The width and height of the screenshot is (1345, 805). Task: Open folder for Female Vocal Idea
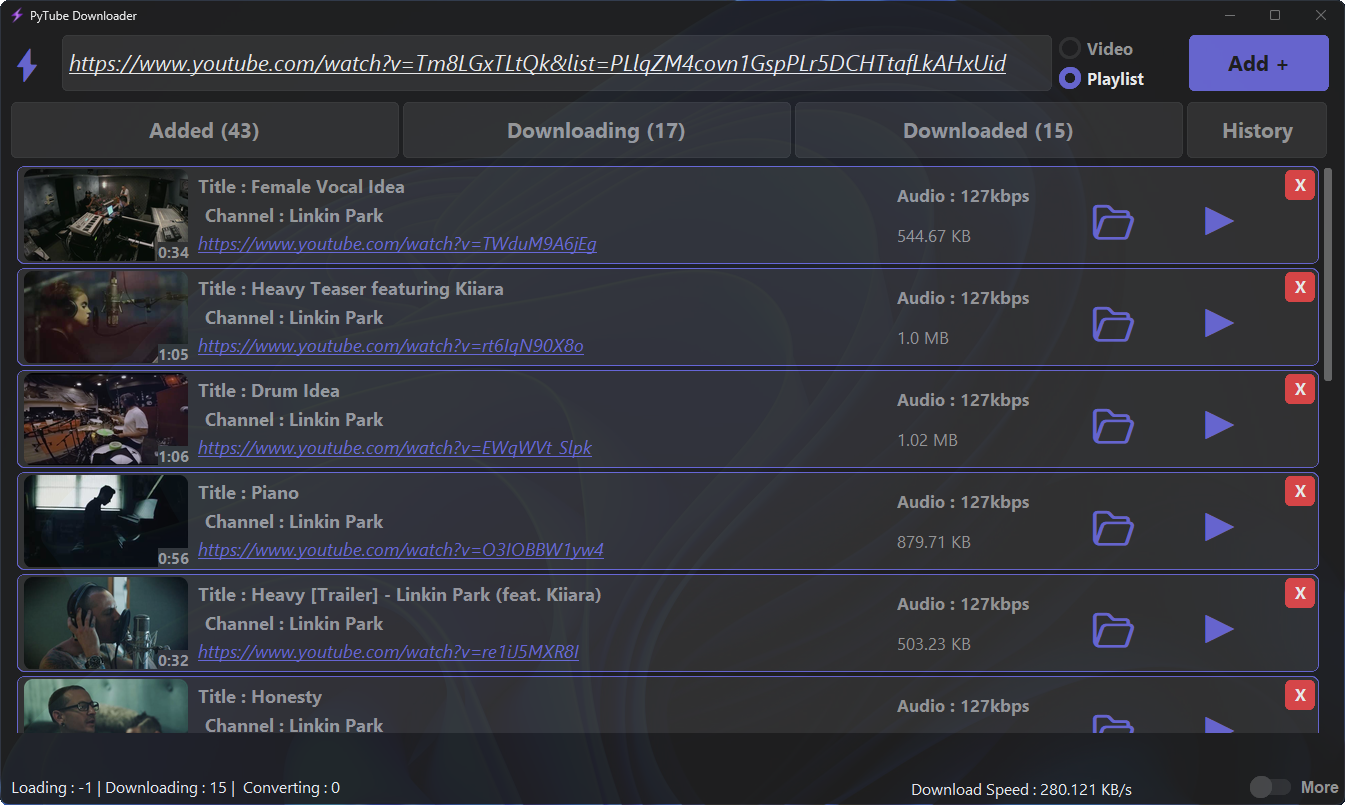point(1112,222)
